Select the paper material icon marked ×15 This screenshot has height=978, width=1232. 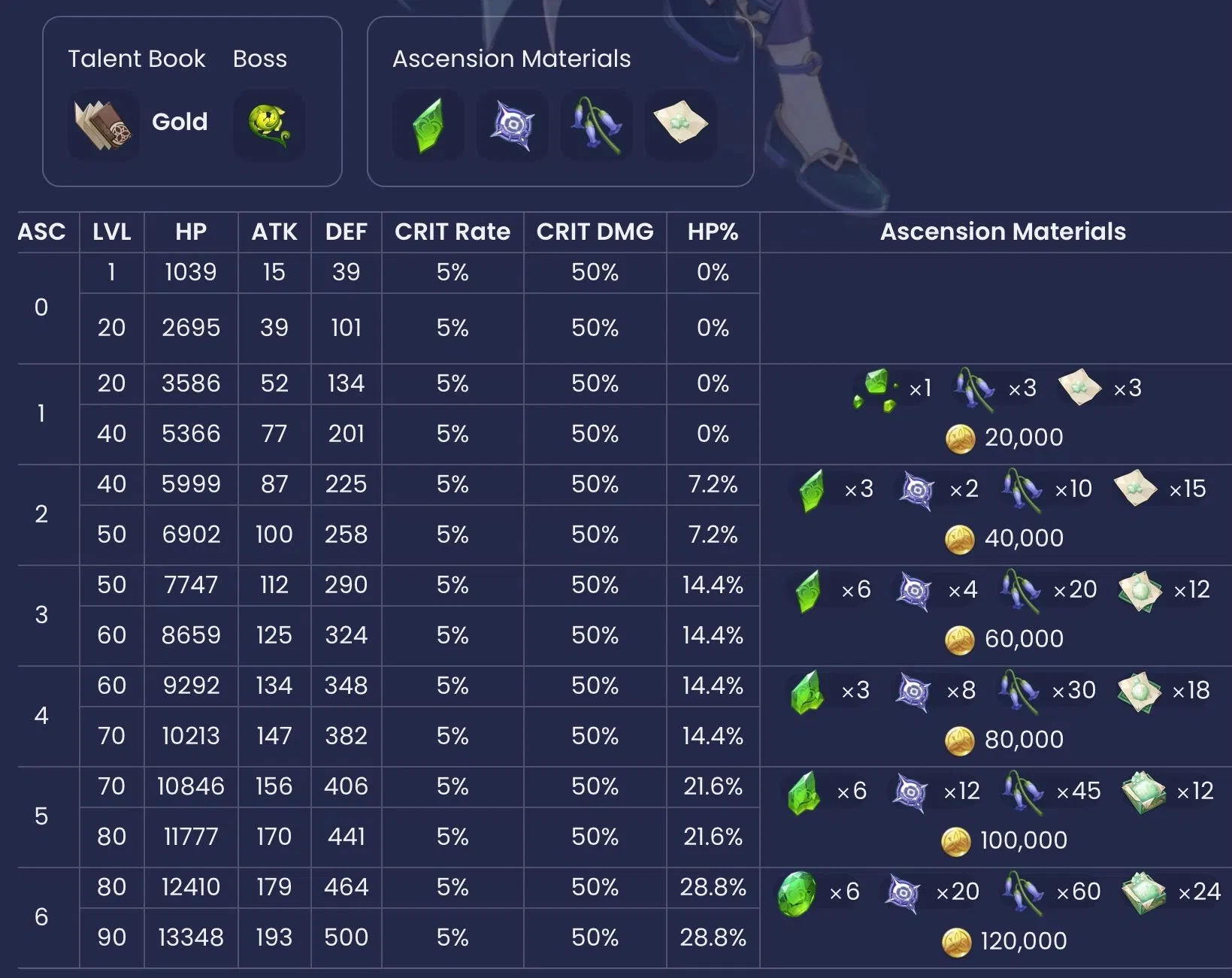pyautogui.click(x=1135, y=489)
